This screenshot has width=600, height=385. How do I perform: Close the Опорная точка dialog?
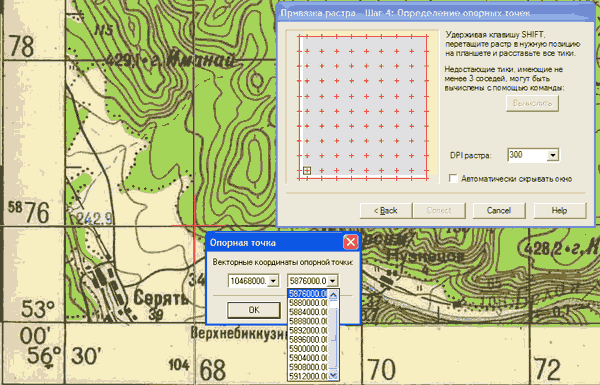pyautogui.click(x=351, y=242)
